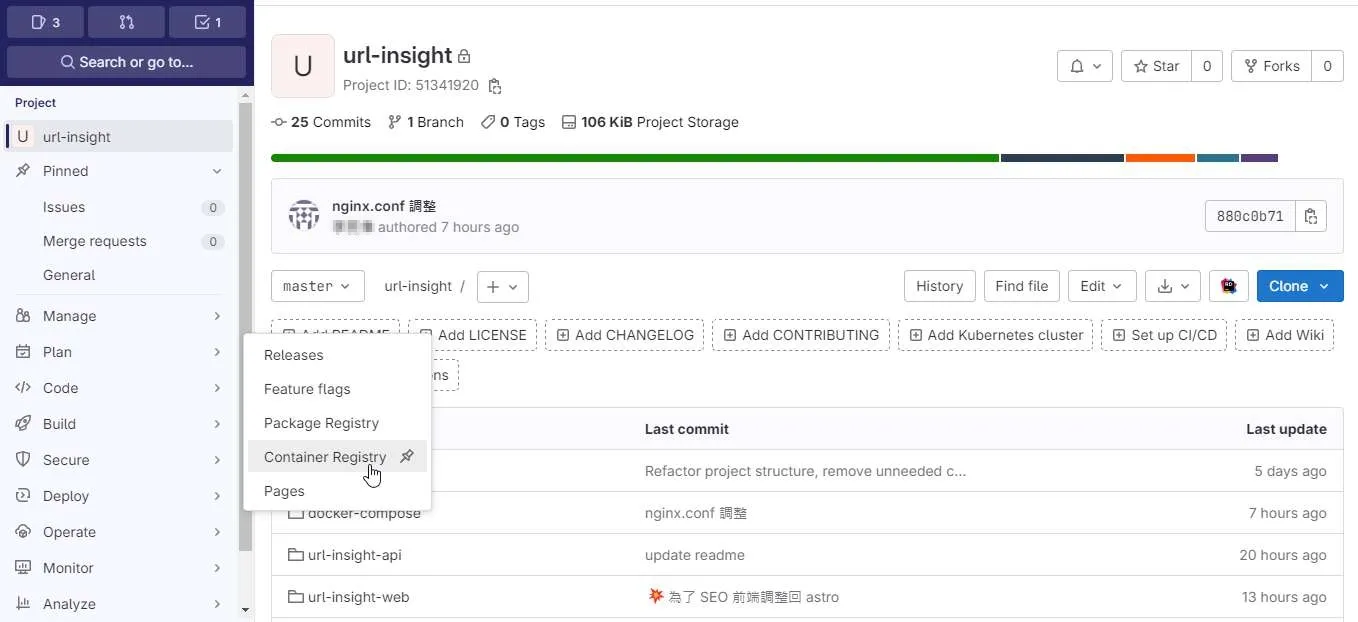1358x622 pixels.
Task: Open the repository in a JetBrains IDE
Action: pyautogui.click(x=1228, y=286)
